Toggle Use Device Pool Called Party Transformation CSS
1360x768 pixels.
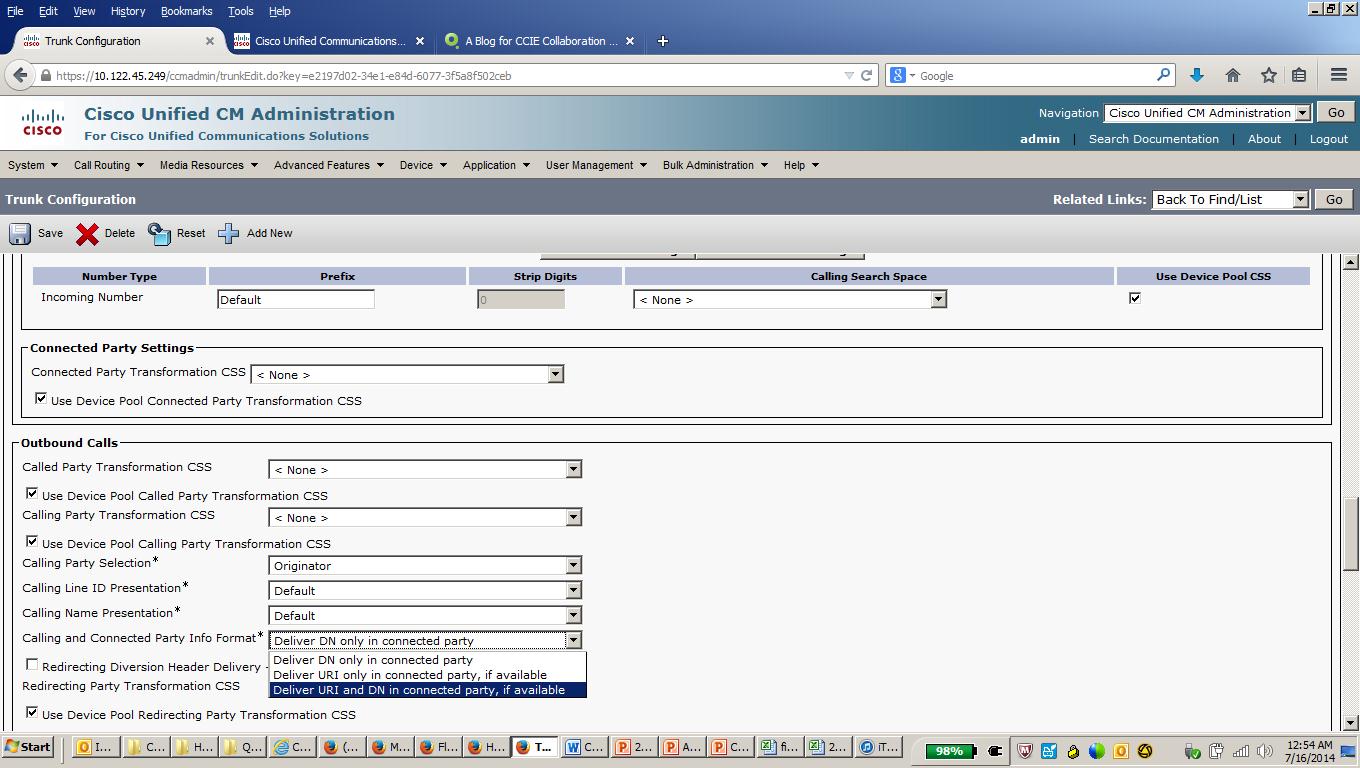pos(32,493)
